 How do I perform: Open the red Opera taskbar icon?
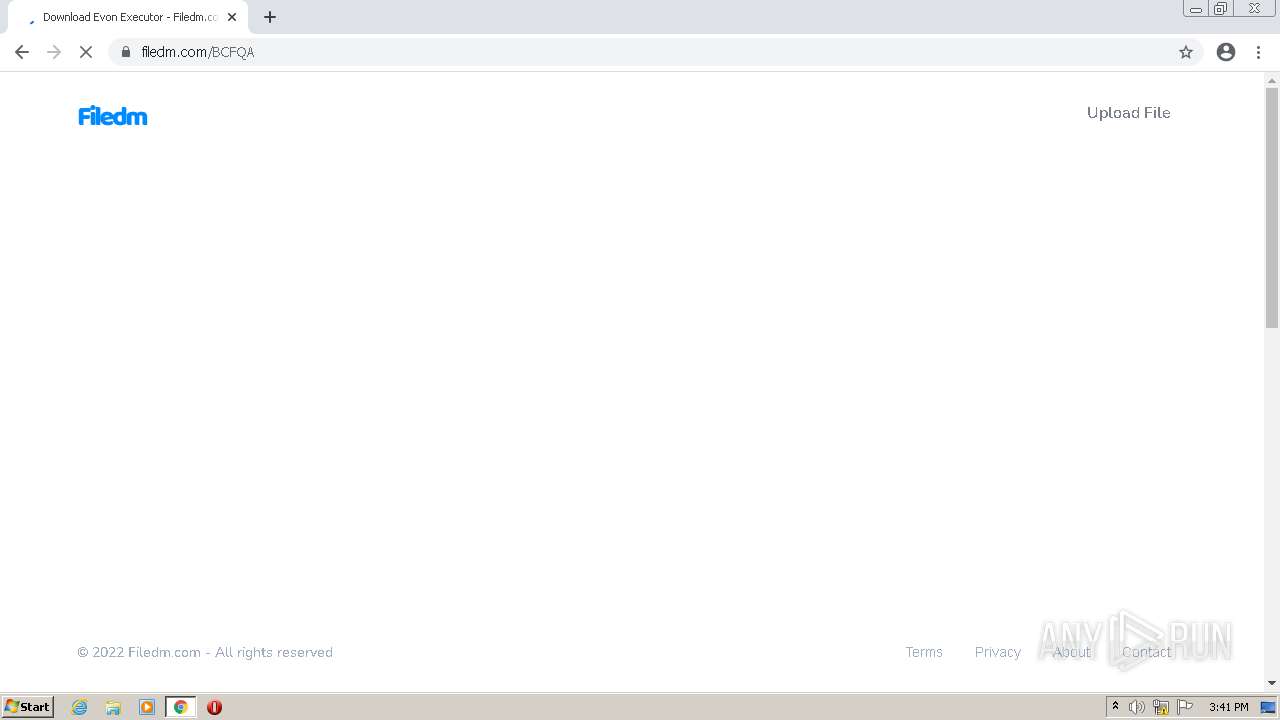(x=214, y=707)
